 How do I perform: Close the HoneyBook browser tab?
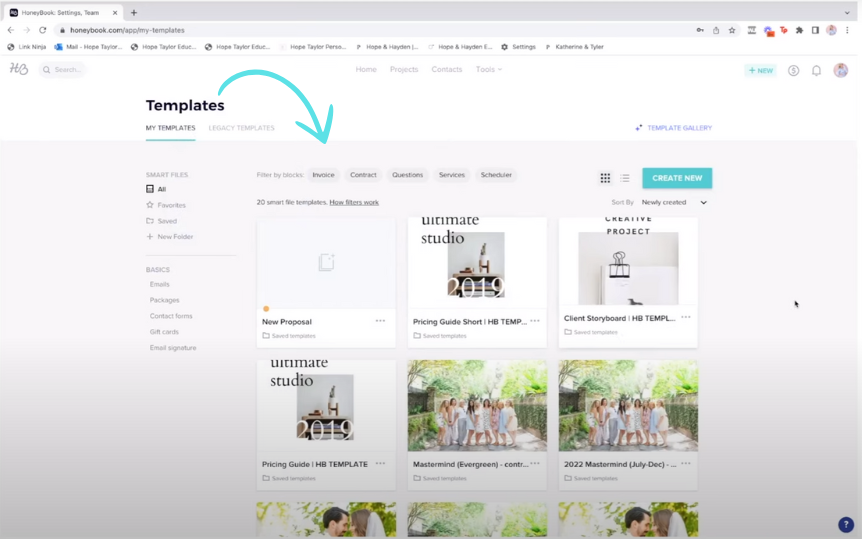(115, 12)
